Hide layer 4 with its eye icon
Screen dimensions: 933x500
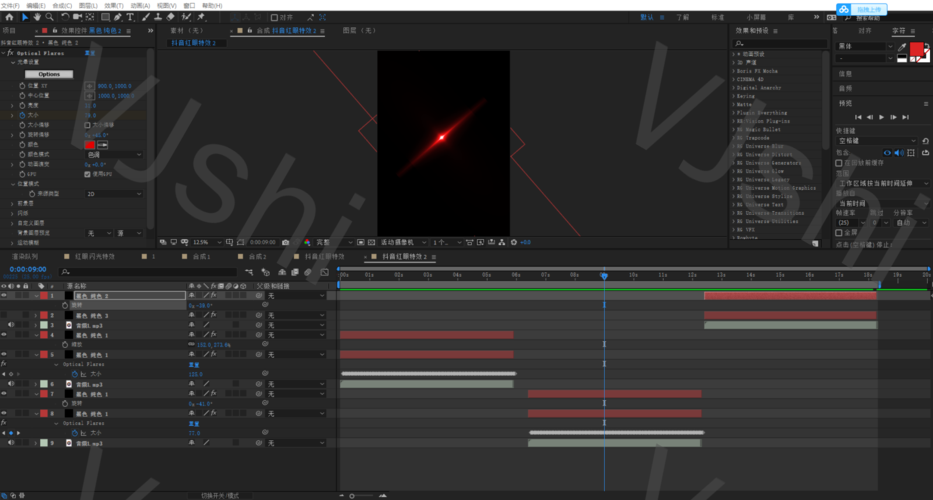click(4, 335)
